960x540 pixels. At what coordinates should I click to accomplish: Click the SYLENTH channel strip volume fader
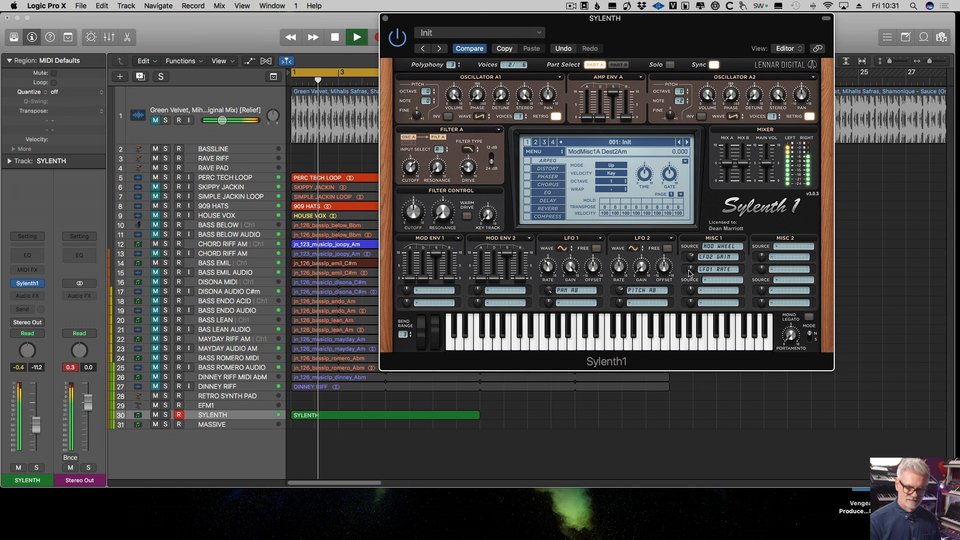pyautogui.click(x=36, y=425)
